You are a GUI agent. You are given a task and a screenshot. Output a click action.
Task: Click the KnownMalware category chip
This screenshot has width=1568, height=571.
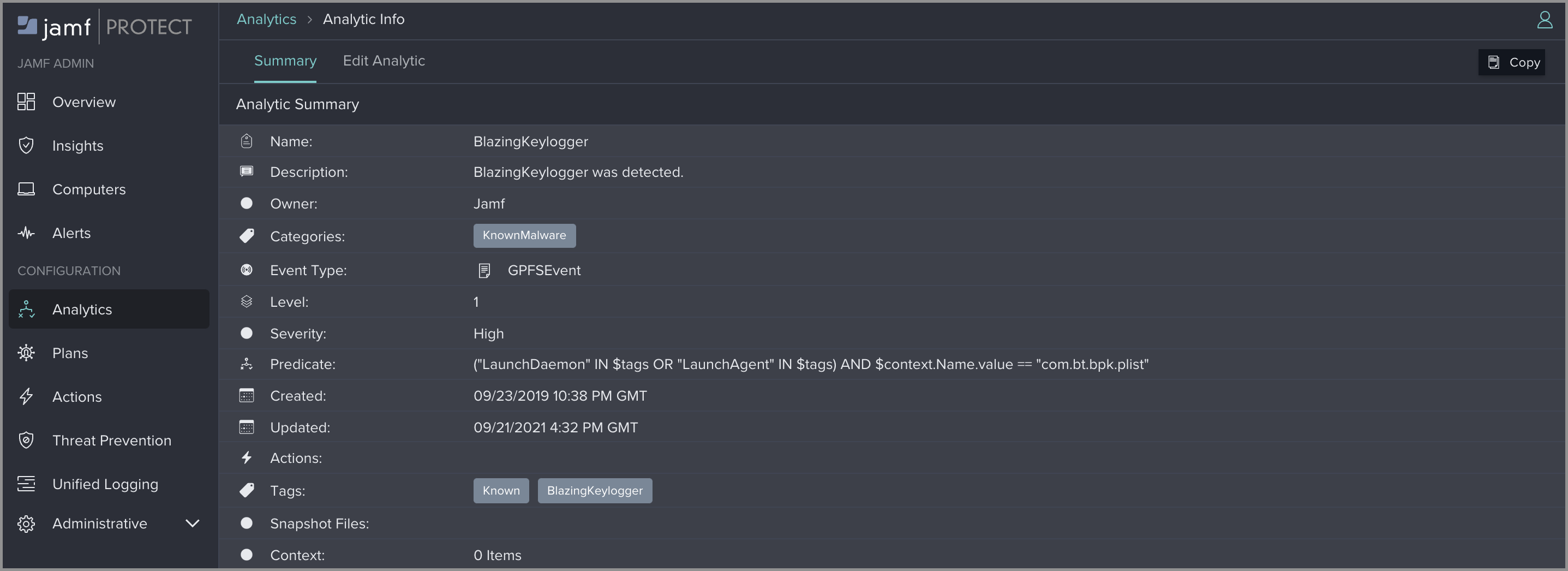(x=524, y=236)
